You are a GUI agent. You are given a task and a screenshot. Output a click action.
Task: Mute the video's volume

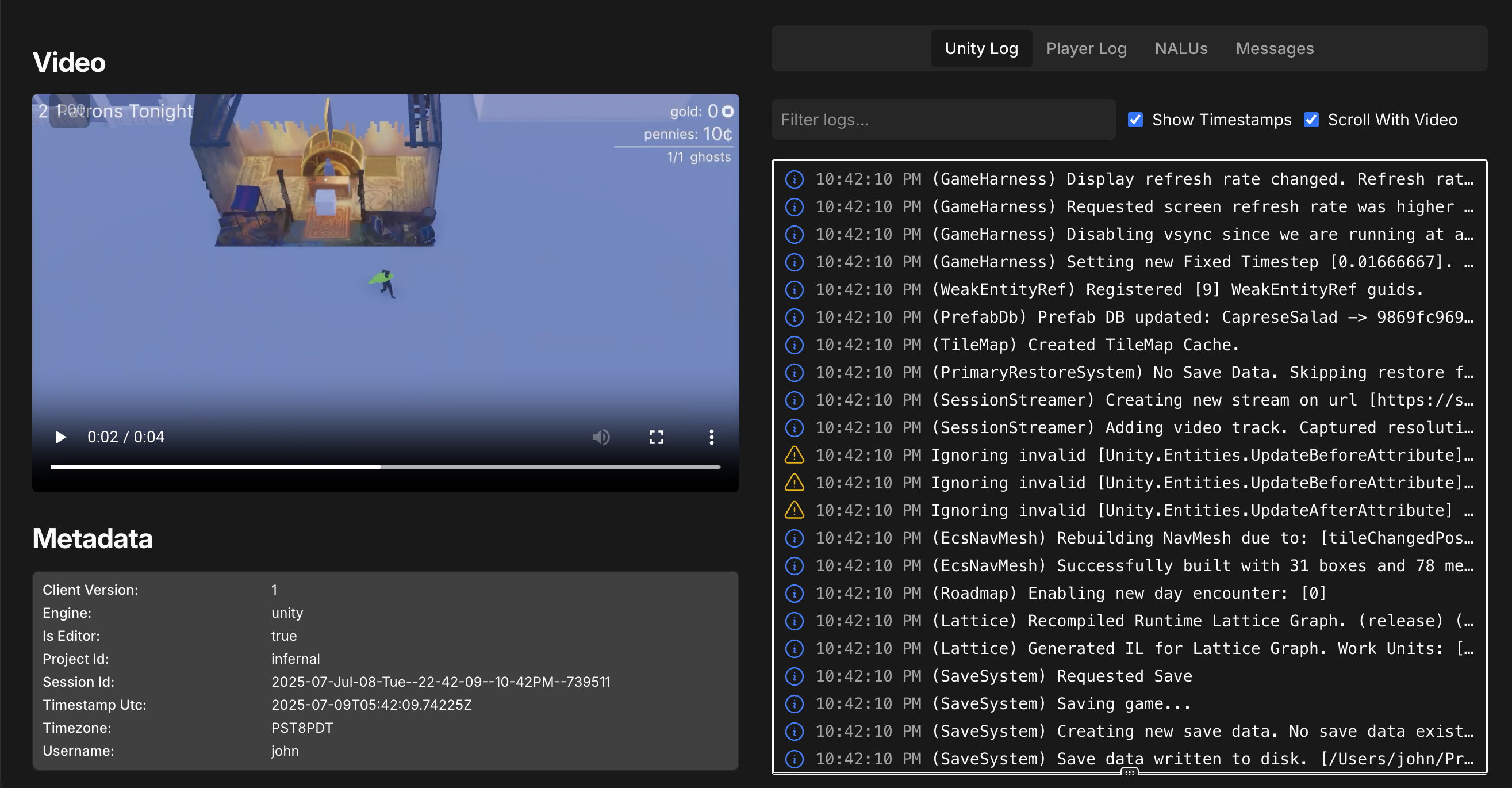click(x=601, y=437)
